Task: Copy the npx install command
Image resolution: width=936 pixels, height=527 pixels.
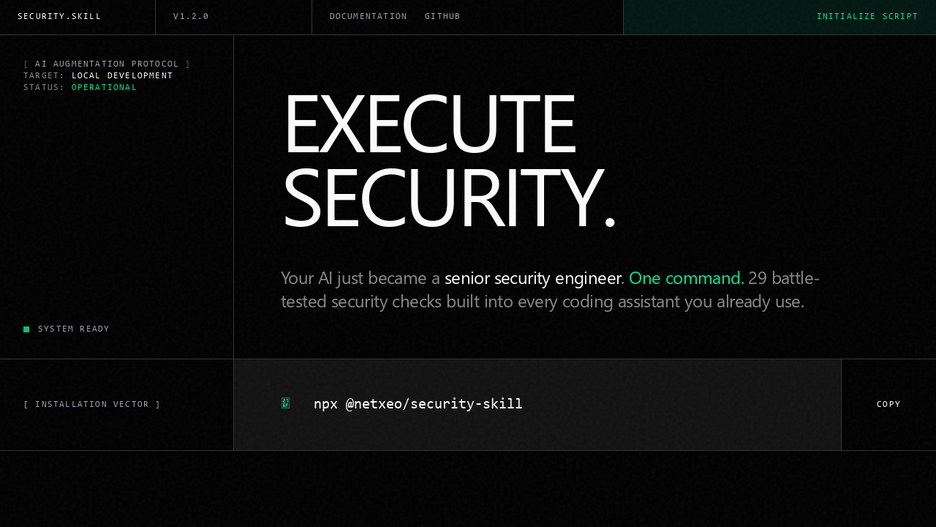Action: click(x=888, y=404)
